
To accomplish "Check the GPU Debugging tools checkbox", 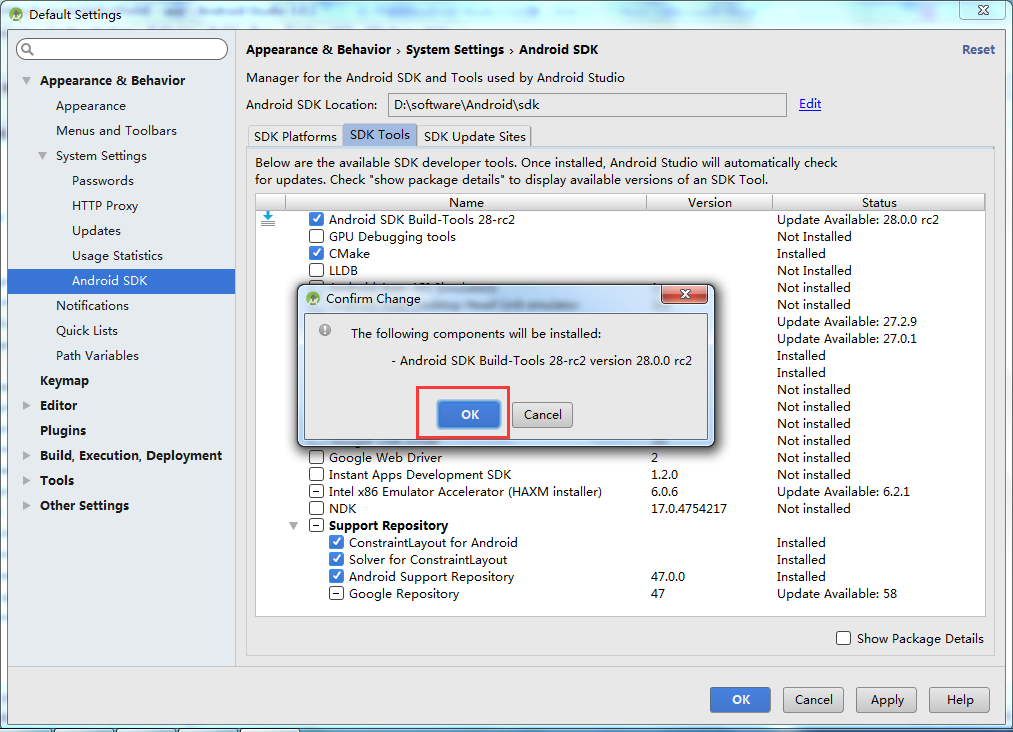I will 317,236.
